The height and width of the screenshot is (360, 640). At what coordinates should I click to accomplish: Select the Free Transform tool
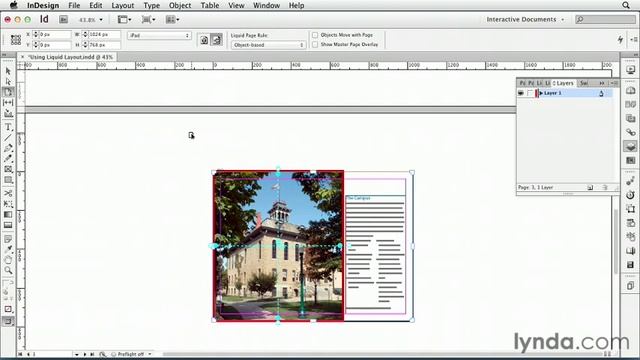tap(8, 204)
